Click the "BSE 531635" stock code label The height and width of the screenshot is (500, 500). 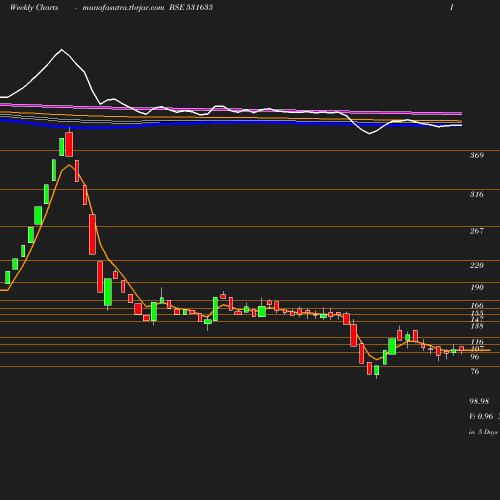tap(191, 7)
